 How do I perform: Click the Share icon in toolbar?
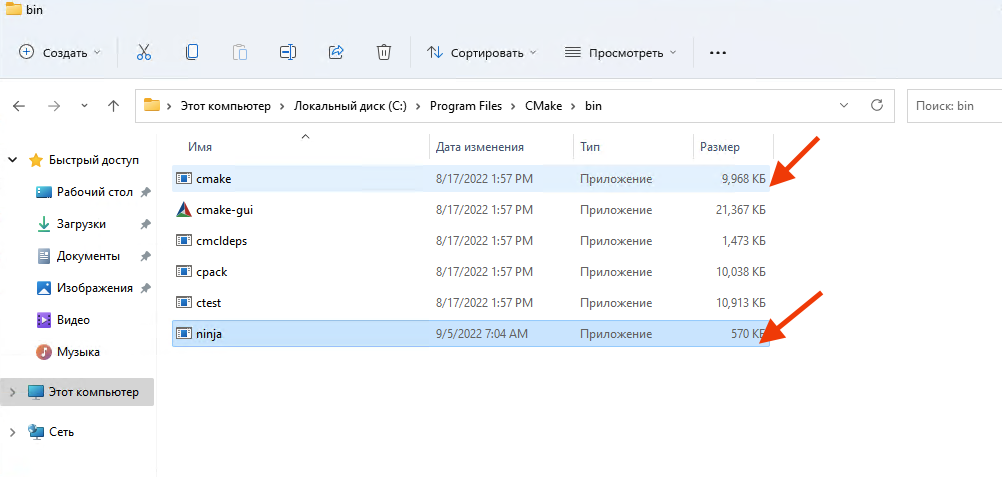pyautogui.click(x=336, y=52)
